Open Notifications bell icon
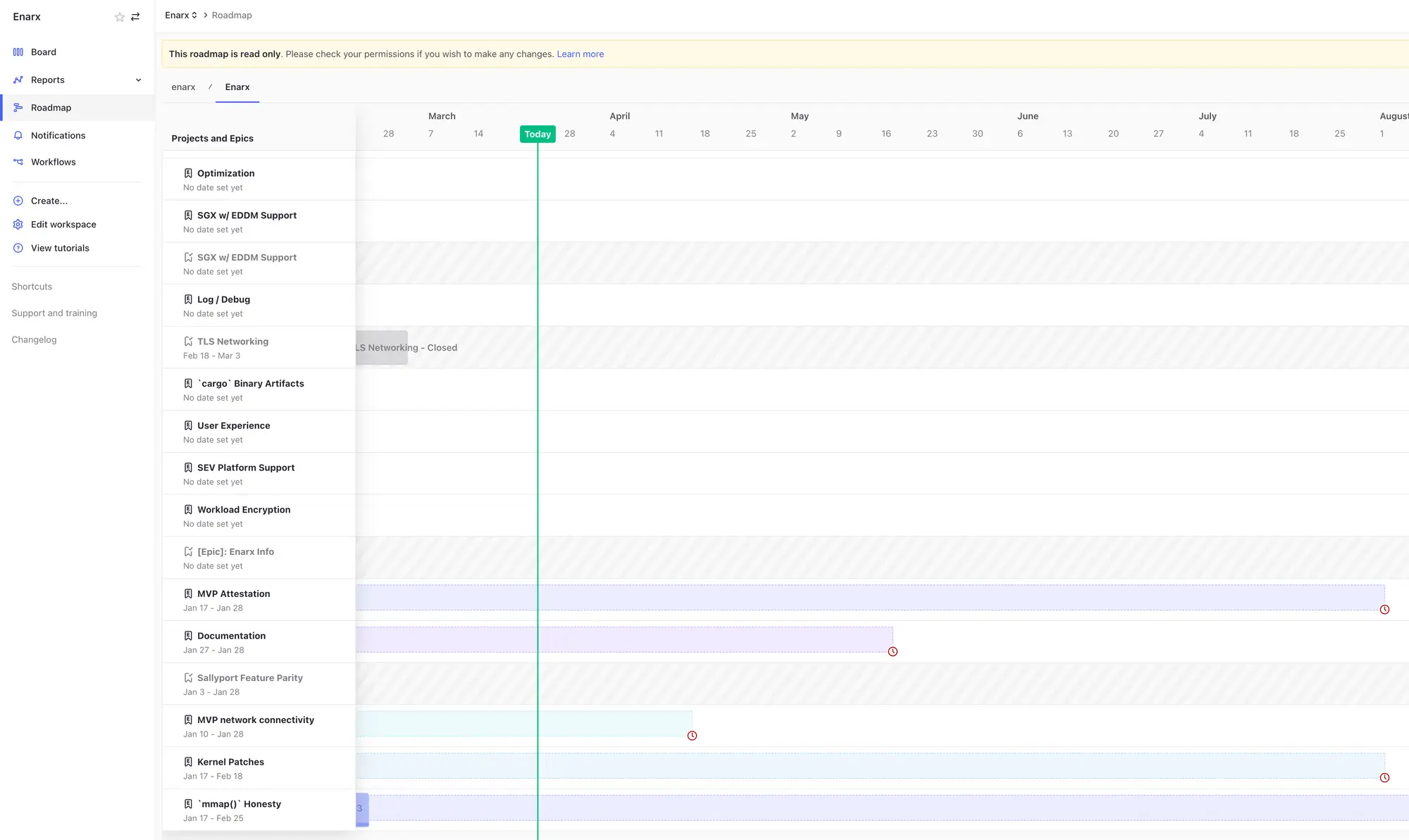This screenshot has width=1409, height=840. pyautogui.click(x=18, y=135)
